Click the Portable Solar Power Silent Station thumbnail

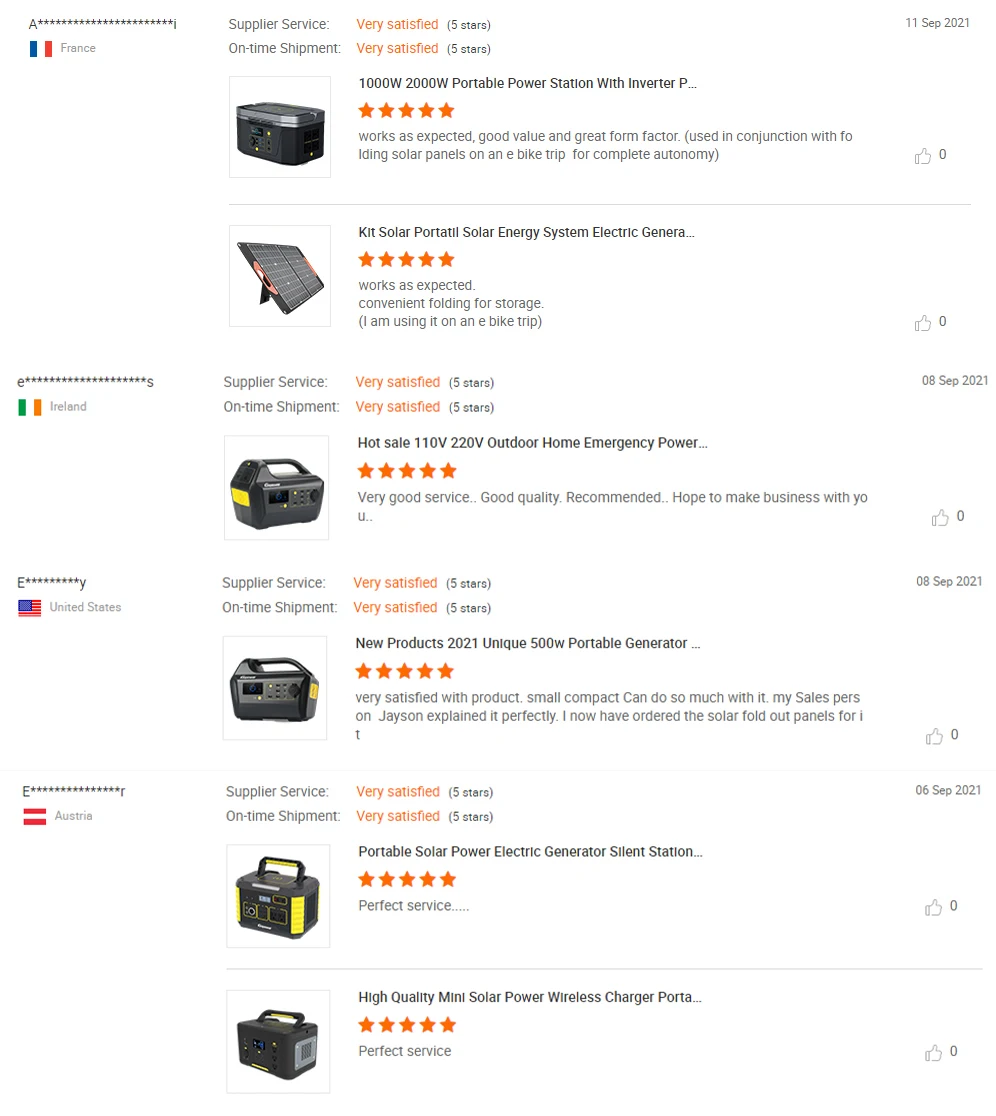click(x=278, y=896)
